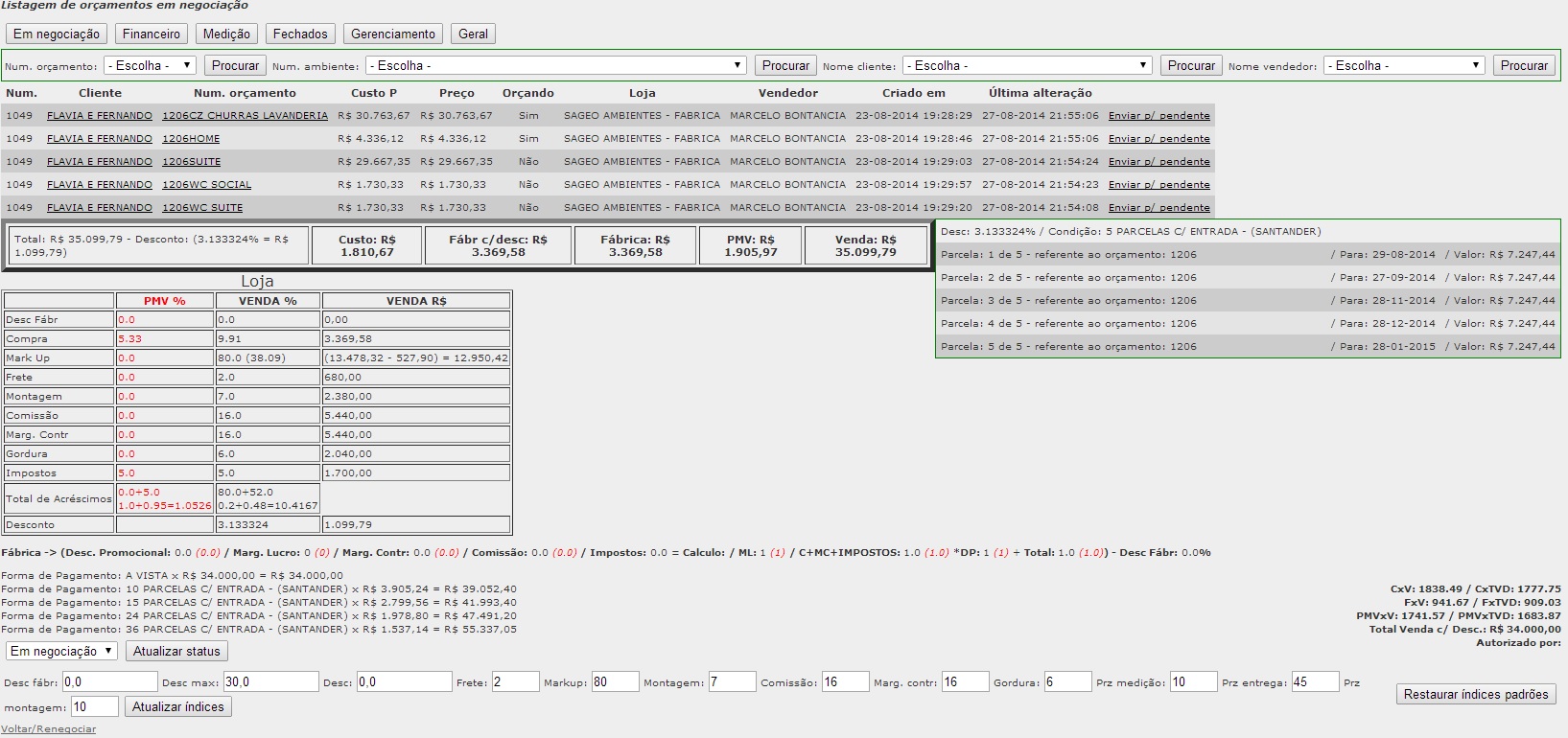Click Parcela 1 de 5 installment row

tap(1248, 254)
